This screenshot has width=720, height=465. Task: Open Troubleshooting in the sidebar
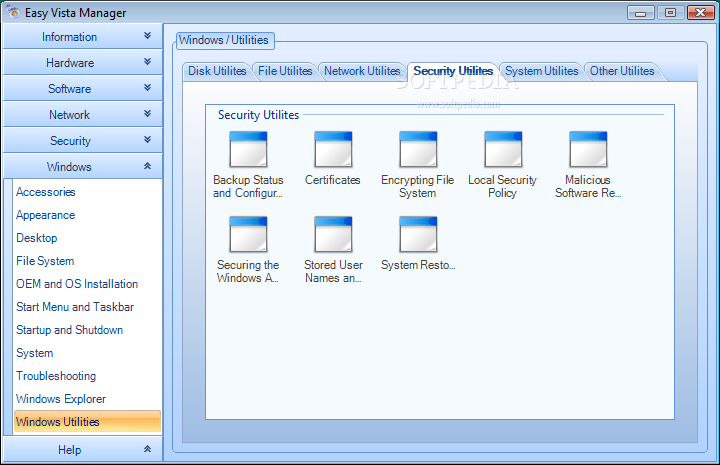coord(56,375)
